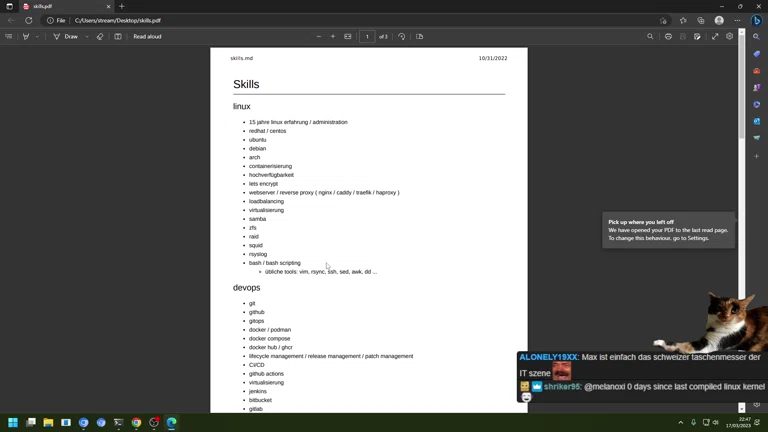The width and height of the screenshot is (768, 432).
Task: Open a new browser tab
Action: [122, 6]
